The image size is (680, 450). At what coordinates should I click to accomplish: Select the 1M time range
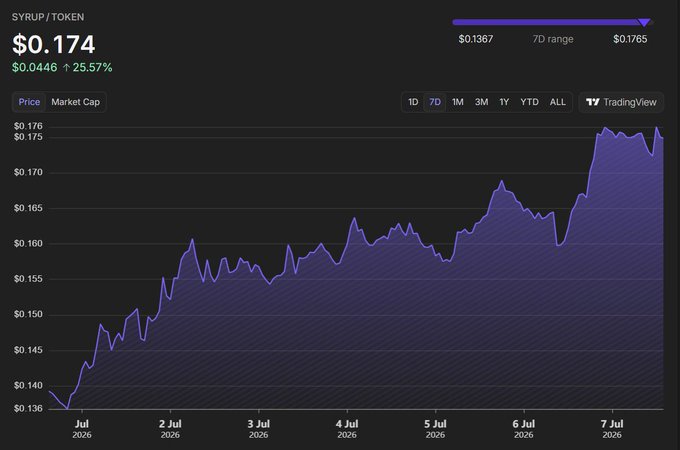point(458,102)
